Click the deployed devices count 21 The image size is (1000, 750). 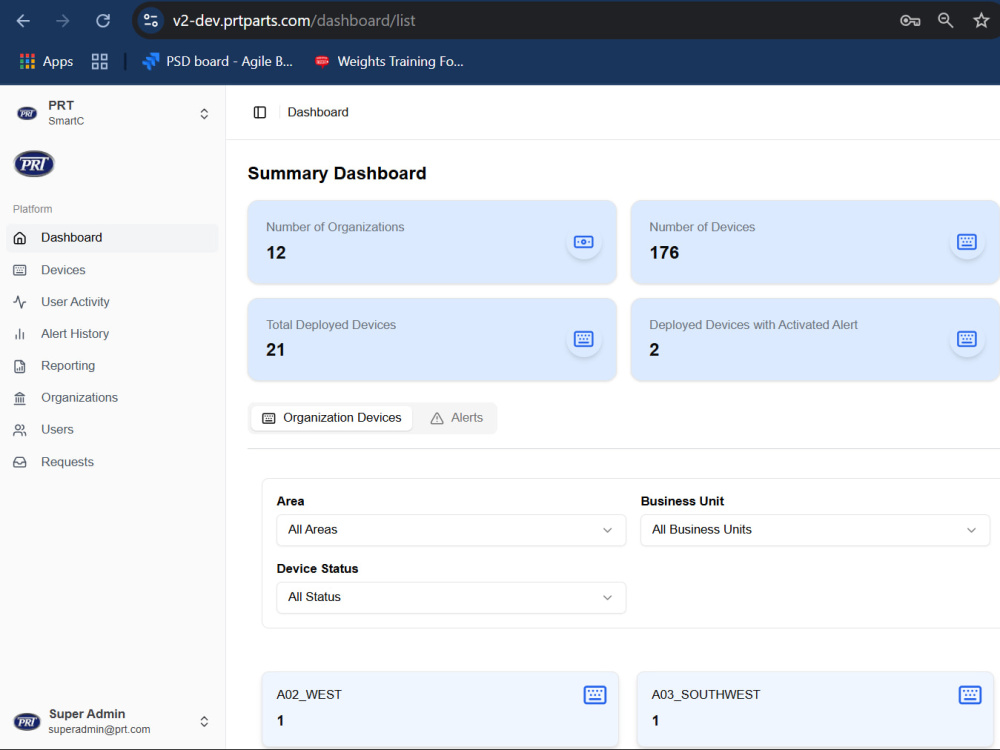pyautogui.click(x=276, y=349)
